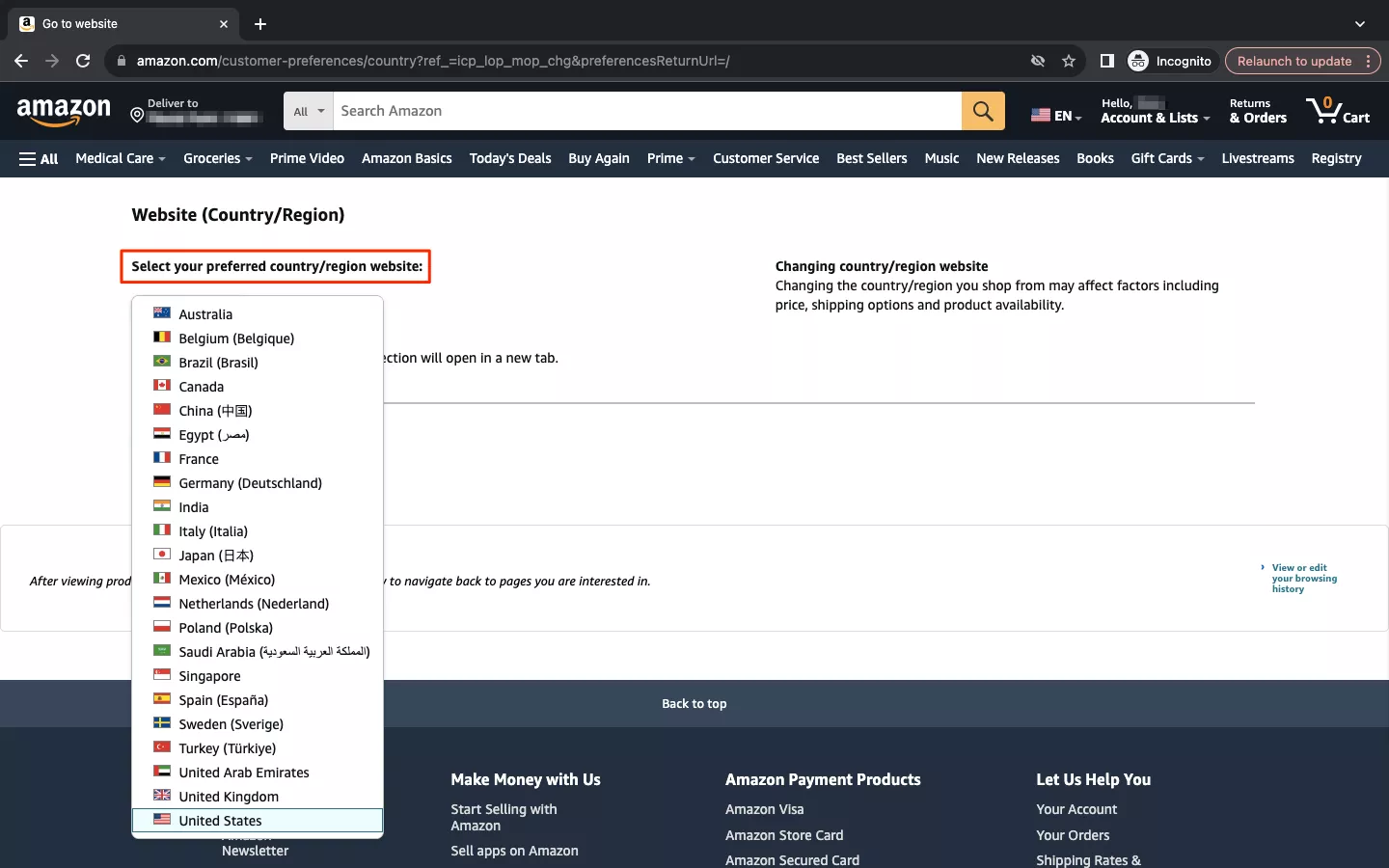Close the Go to website tab
The image size is (1389, 868).
click(x=224, y=24)
